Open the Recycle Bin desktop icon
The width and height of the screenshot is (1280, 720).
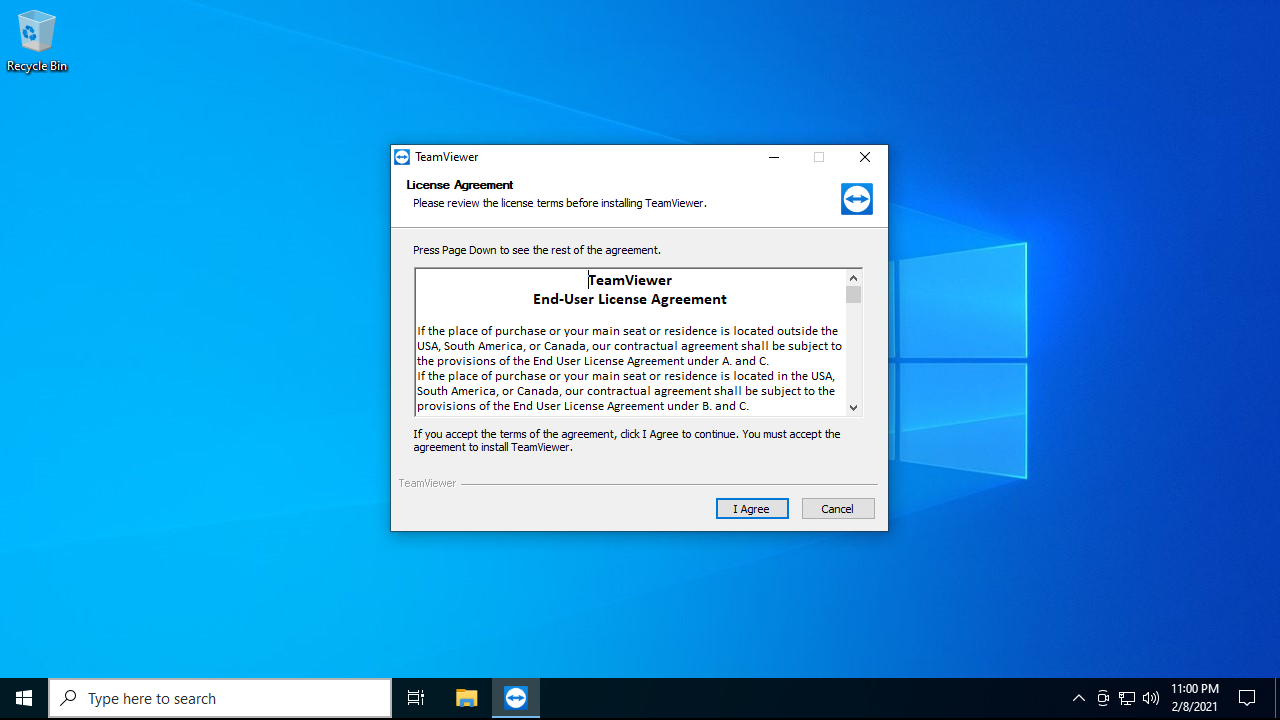[36, 40]
